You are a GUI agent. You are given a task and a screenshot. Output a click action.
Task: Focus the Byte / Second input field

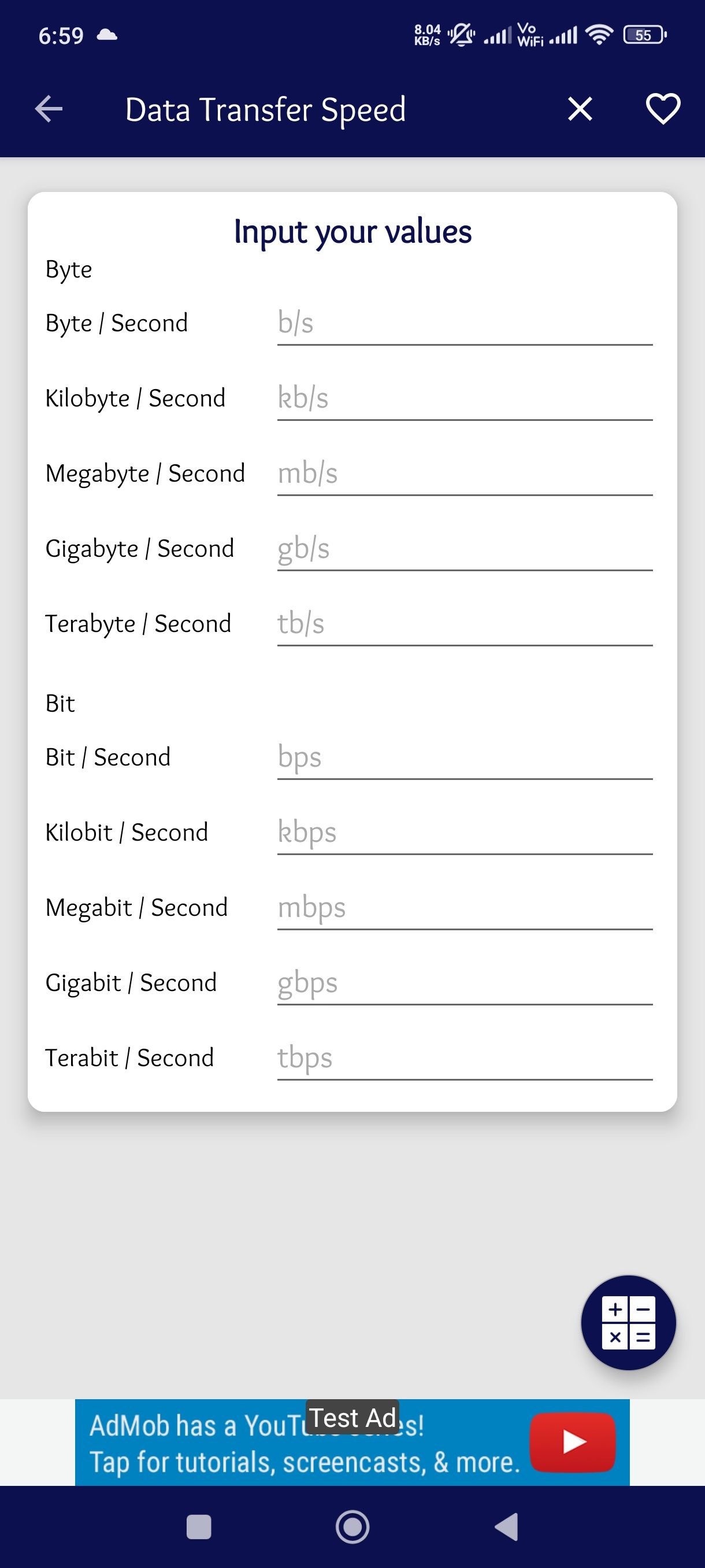(464, 324)
